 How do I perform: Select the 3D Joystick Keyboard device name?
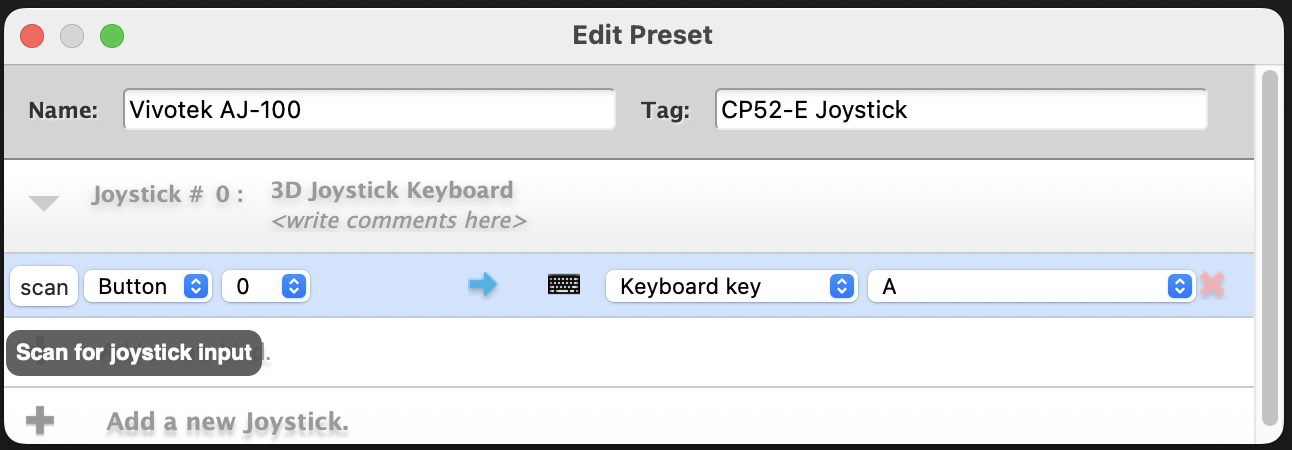pos(392,190)
